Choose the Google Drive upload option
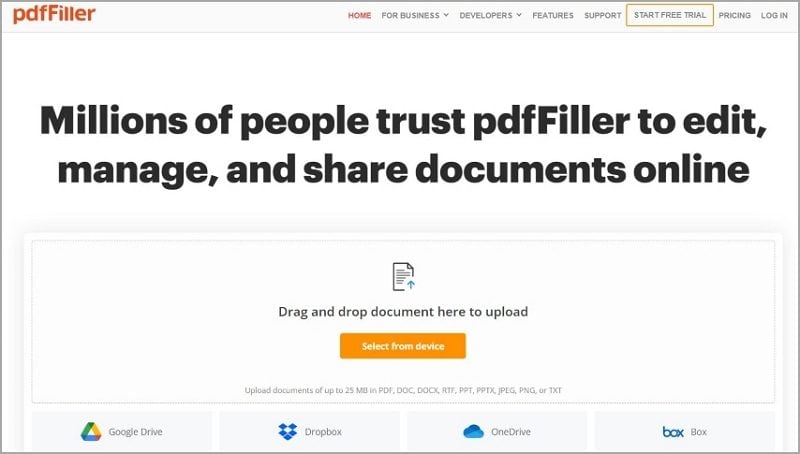The height and width of the screenshot is (454, 800). pyautogui.click(x=121, y=432)
